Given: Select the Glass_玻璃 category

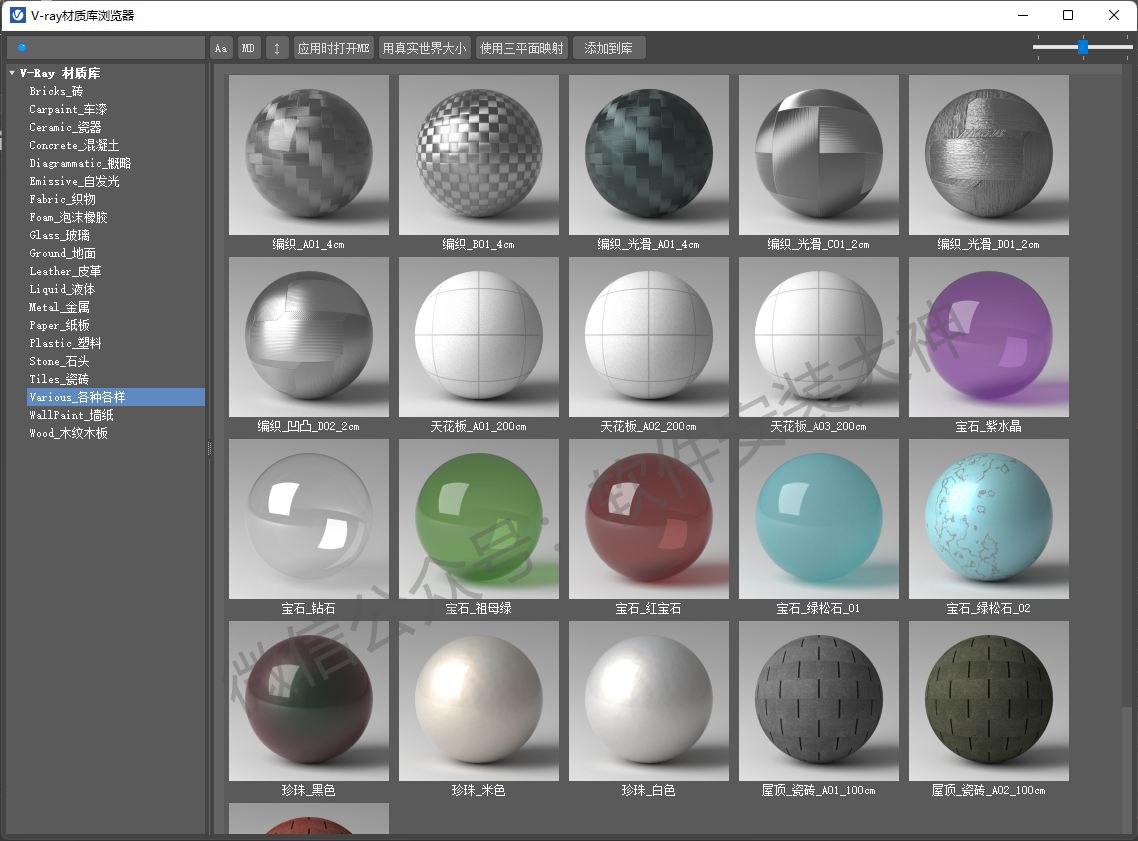Looking at the screenshot, I should (59, 235).
